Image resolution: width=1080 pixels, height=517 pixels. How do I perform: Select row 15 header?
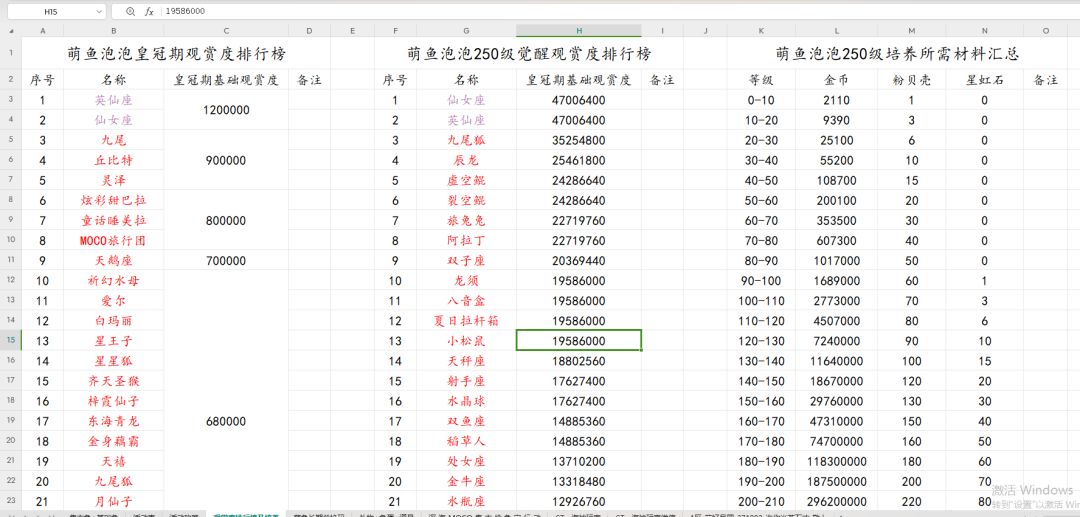(11, 340)
